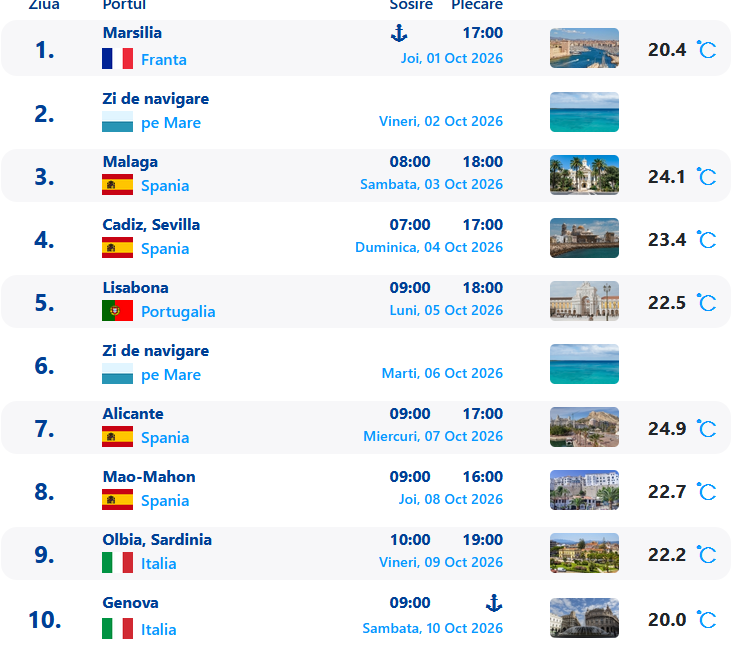This screenshot has width=733, height=648.
Task: Open the Franta country link
Action: pyautogui.click(x=164, y=60)
